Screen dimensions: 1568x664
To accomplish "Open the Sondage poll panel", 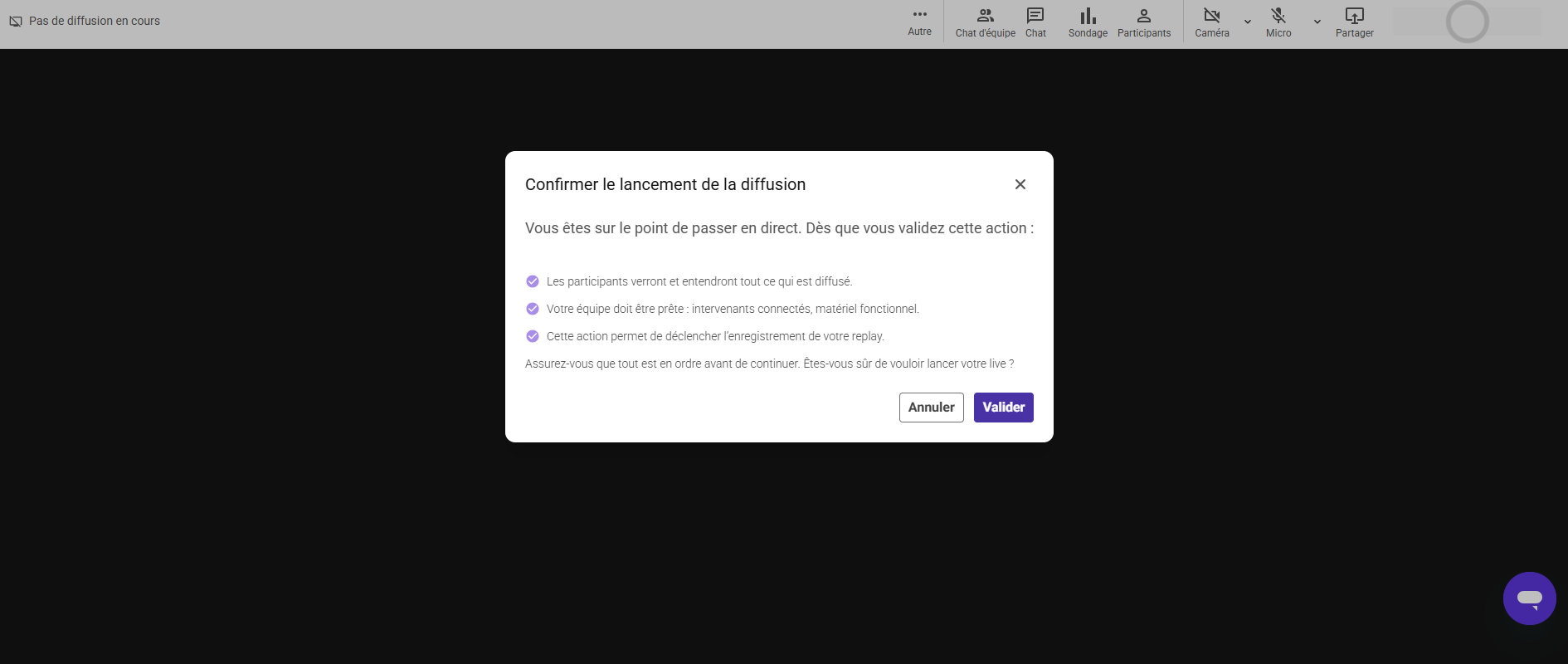I will pos(1088,22).
